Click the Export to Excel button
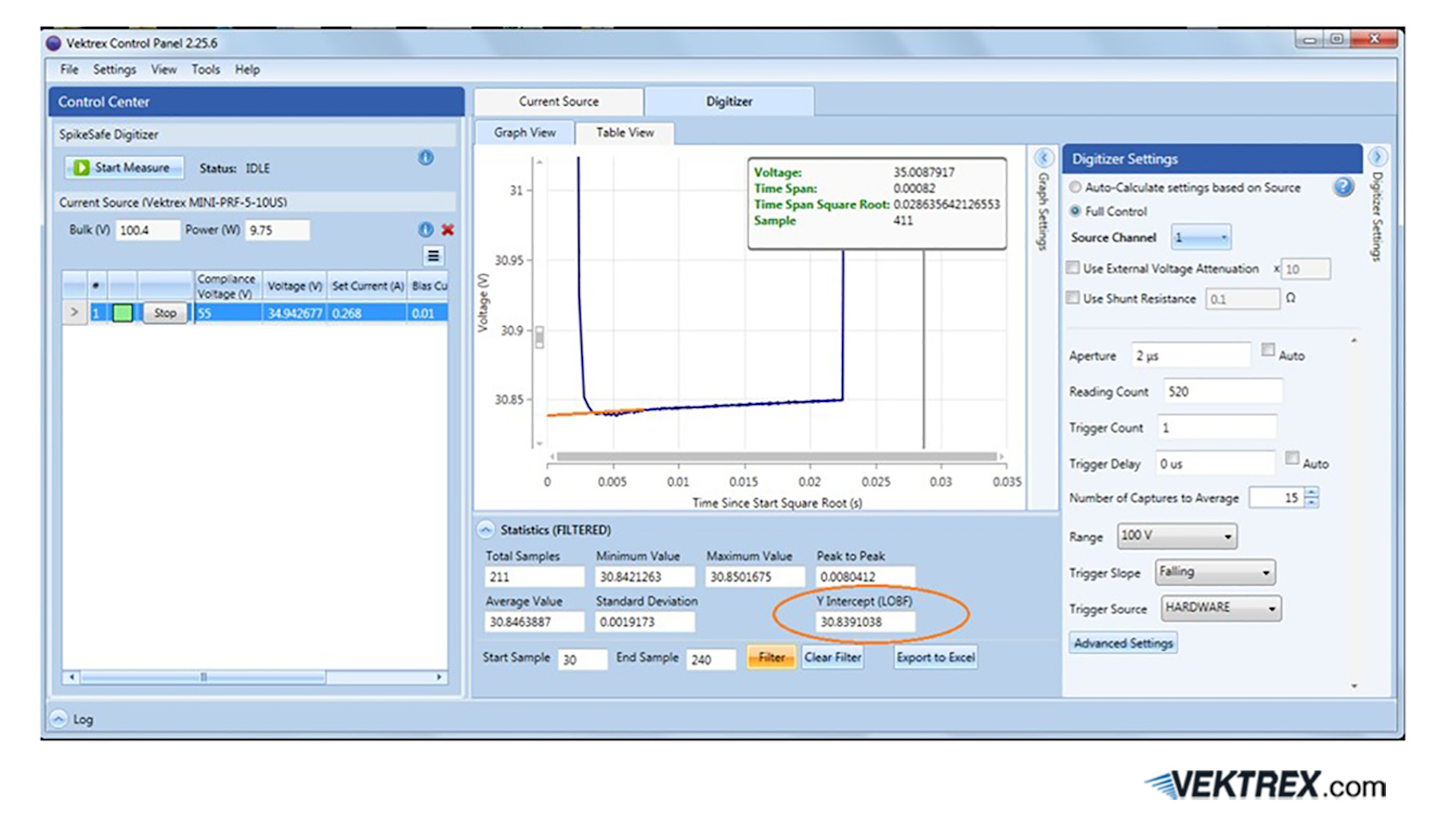This screenshot has width=1440, height=833. click(934, 657)
